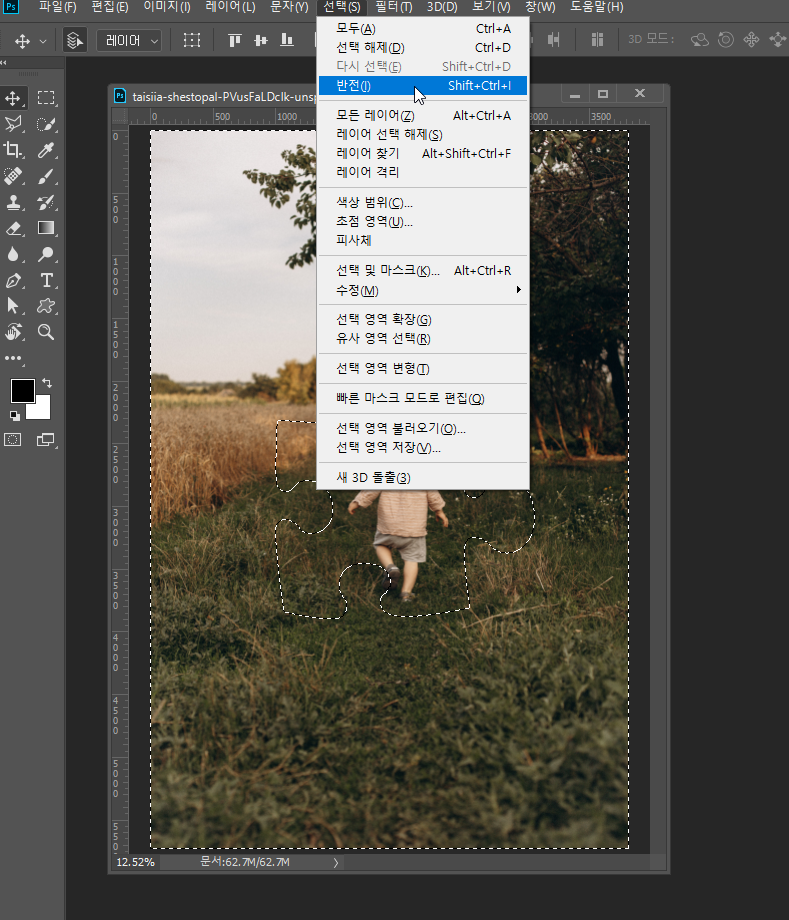Image resolution: width=789 pixels, height=920 pixels.
Task: Choose 새 3D 돌출(3) entry
Action: pyautogui.click(x=422, y=478)
